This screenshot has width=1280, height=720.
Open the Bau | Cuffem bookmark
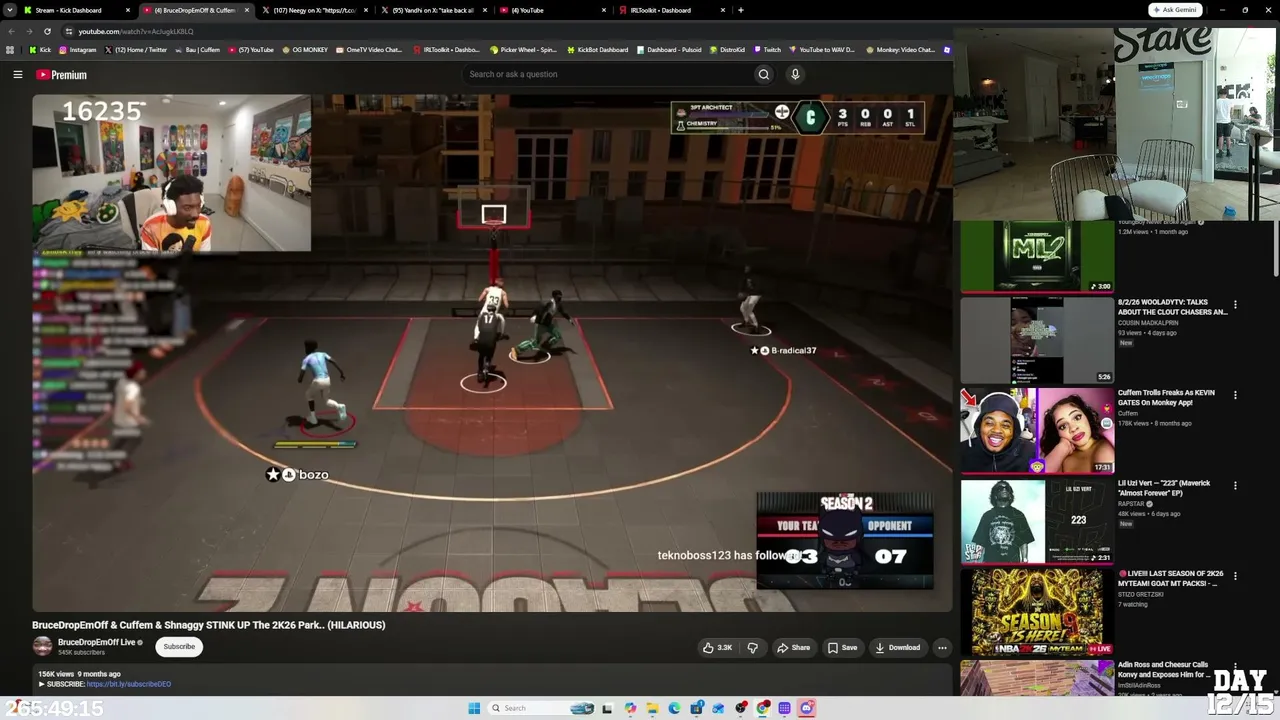coord(197,50)
